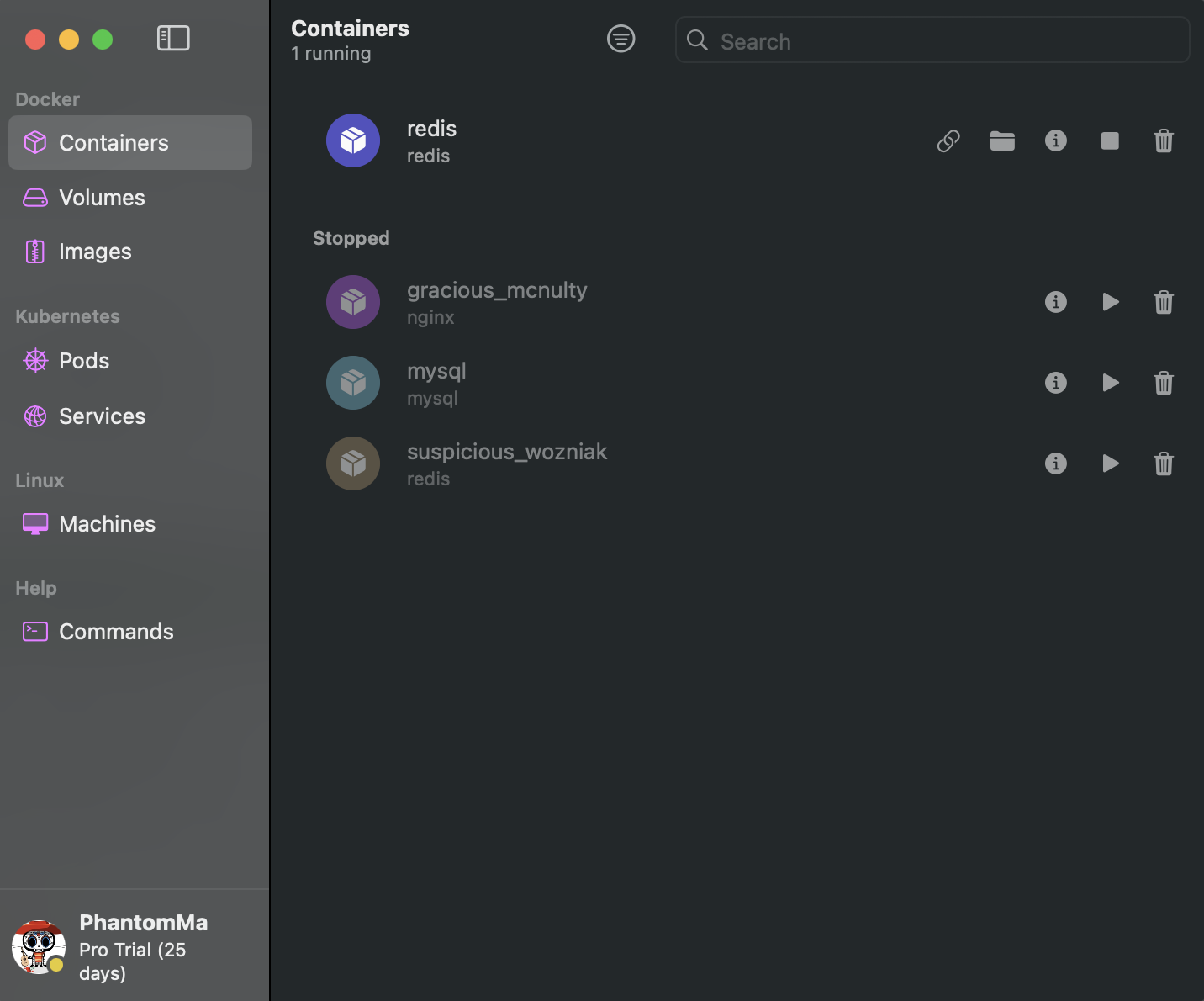Image resolution: width=1204 pixels, height=1001 pixels.
Task: Copy link icon for running redis container
Action: 948,140
